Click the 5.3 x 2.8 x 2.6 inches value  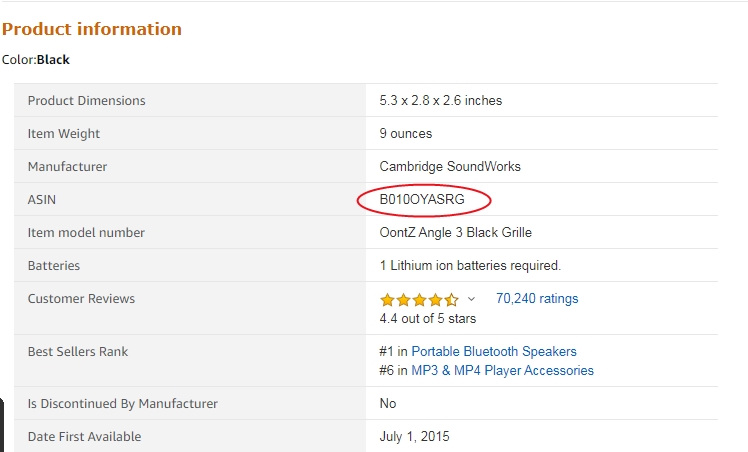pos(441,101)
